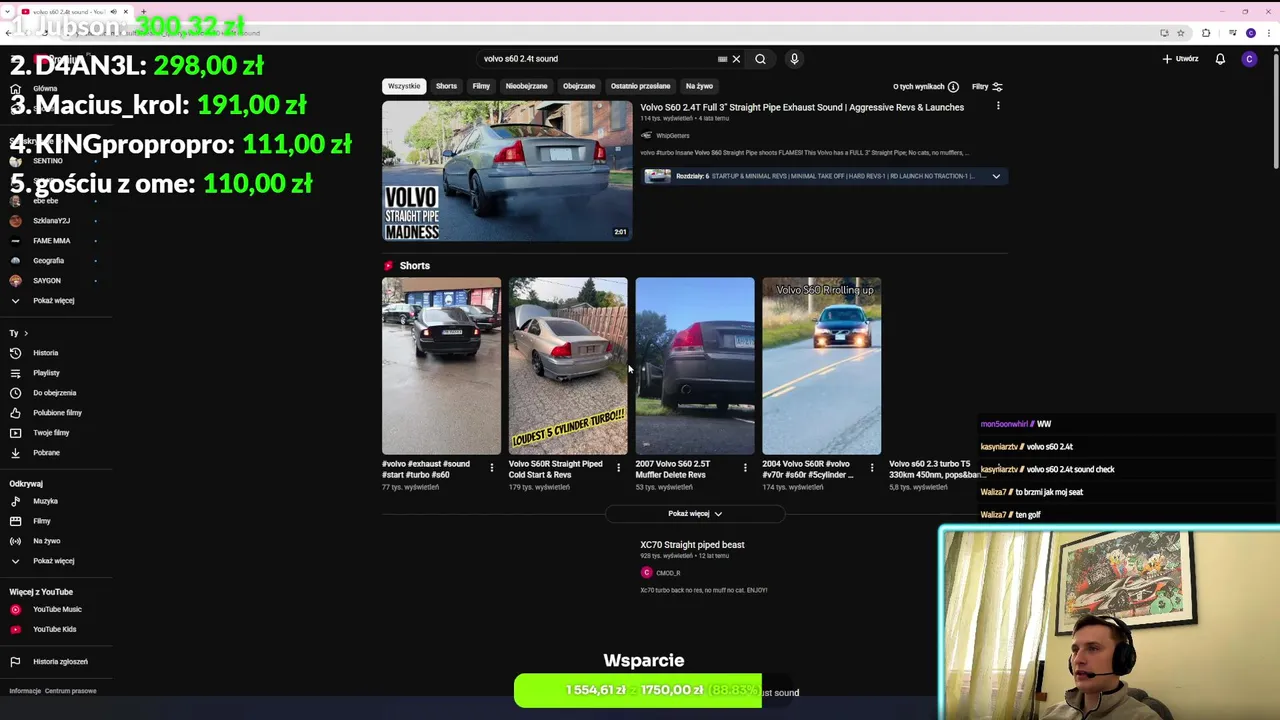Open options for Volvo S60R Straight Piped short

618,467
